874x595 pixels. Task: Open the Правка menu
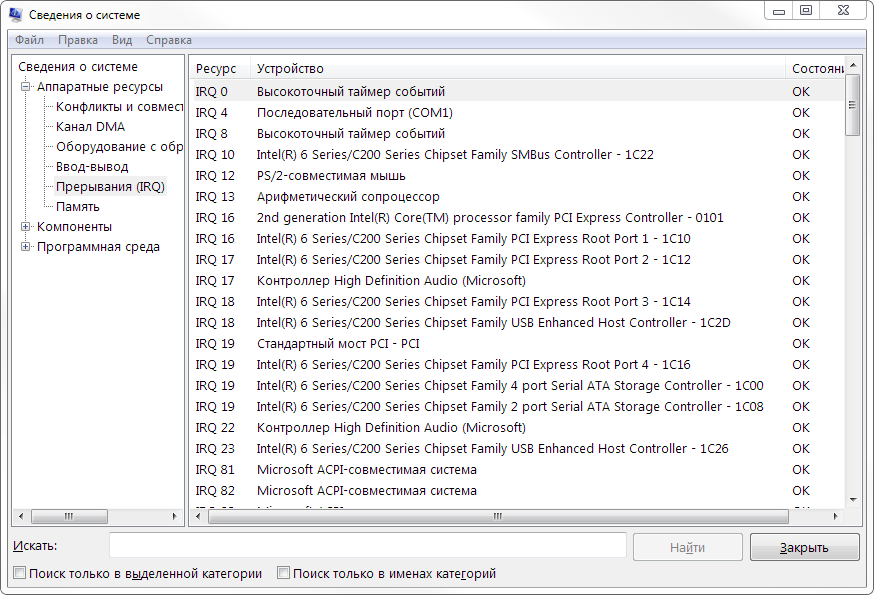click(78, 40)
